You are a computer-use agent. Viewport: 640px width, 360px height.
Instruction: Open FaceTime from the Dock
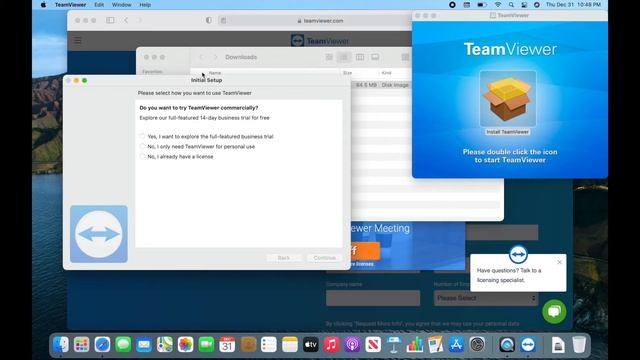click(207, 345)
